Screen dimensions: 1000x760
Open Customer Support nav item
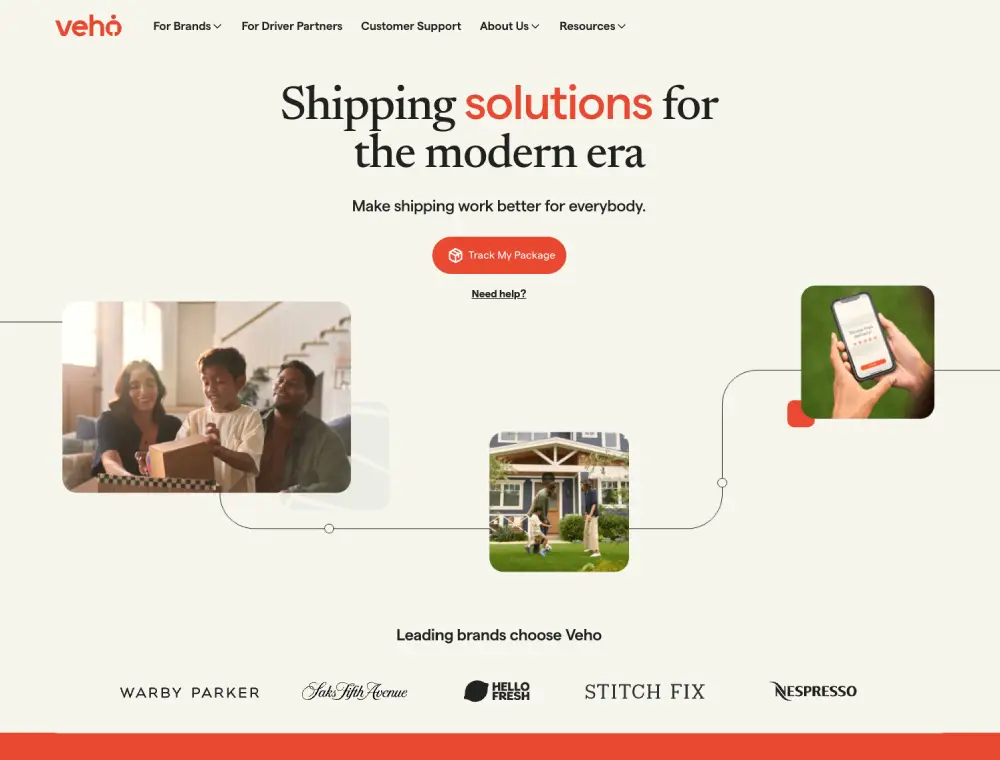411,26
